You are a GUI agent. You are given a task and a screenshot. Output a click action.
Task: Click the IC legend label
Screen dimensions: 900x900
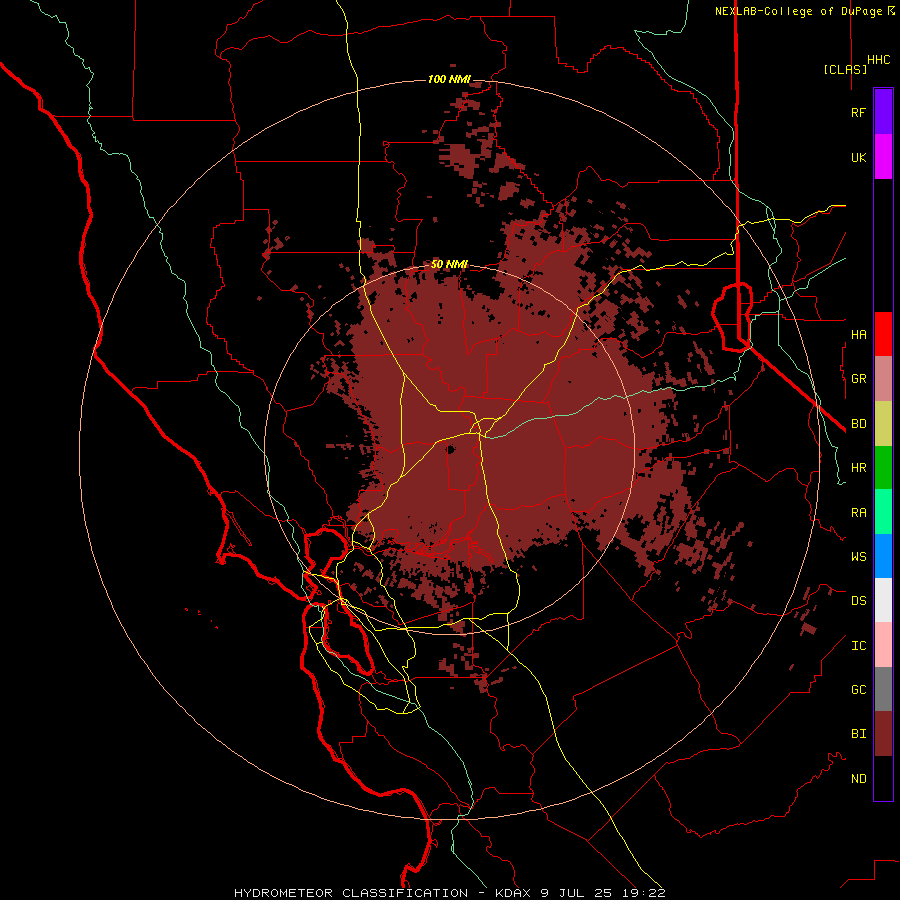click(858, 646)
